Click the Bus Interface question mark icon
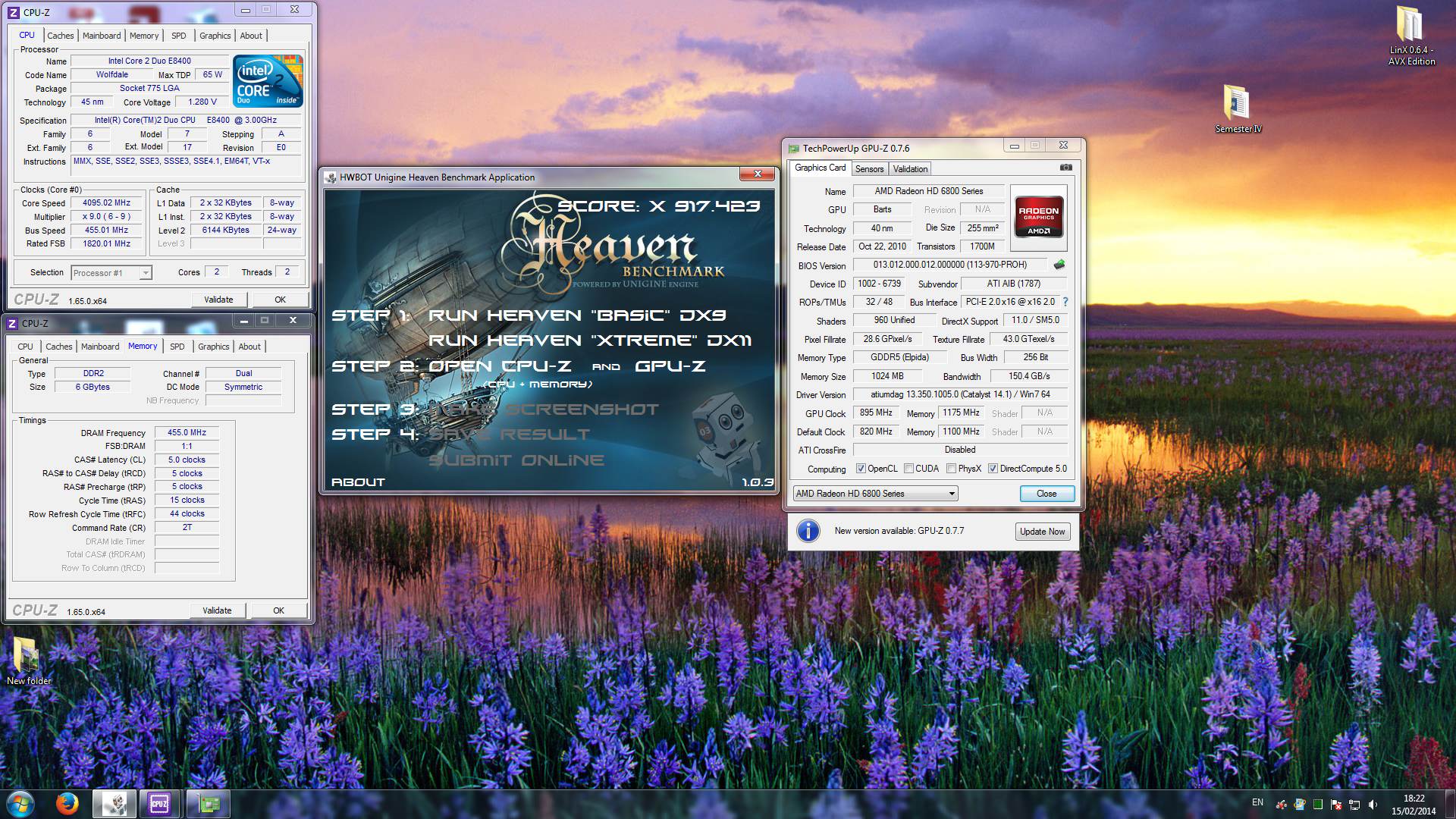This screenshot has width=1456, height=819. (1065, 302)
